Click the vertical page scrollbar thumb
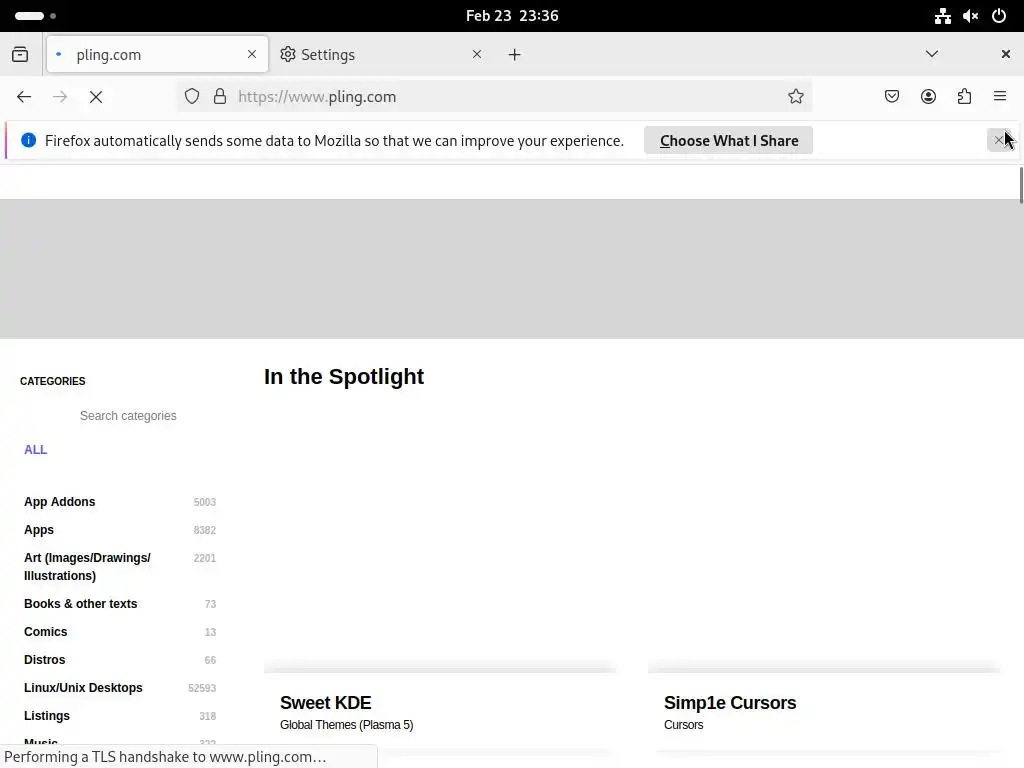1024x768 pixels. [x=1021, y=186]
